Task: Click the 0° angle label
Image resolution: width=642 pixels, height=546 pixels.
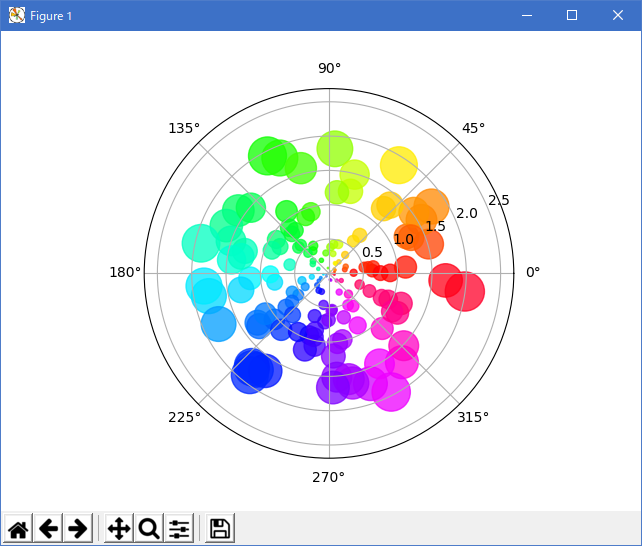Action: 533,272
